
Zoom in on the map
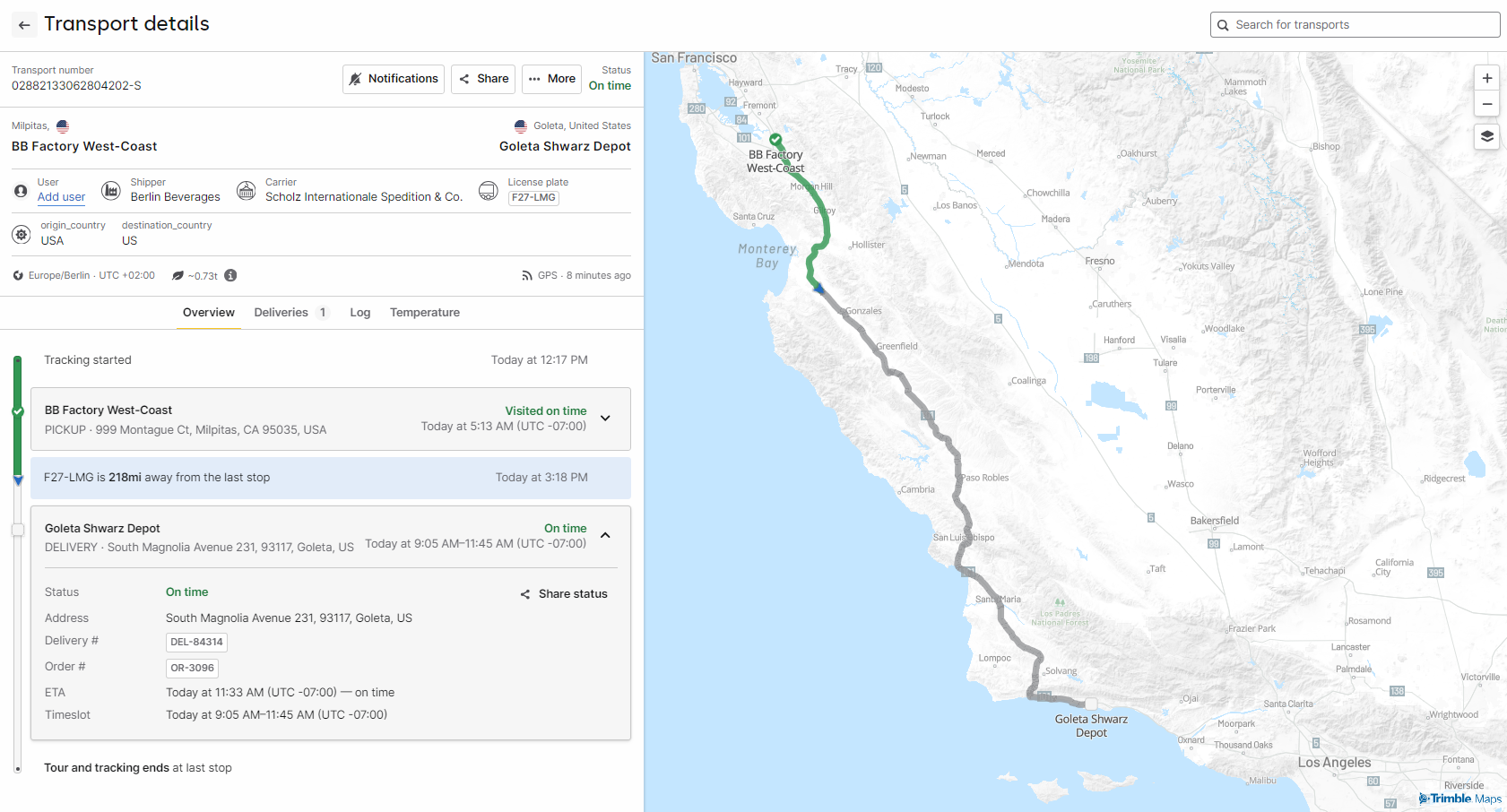1486,78
